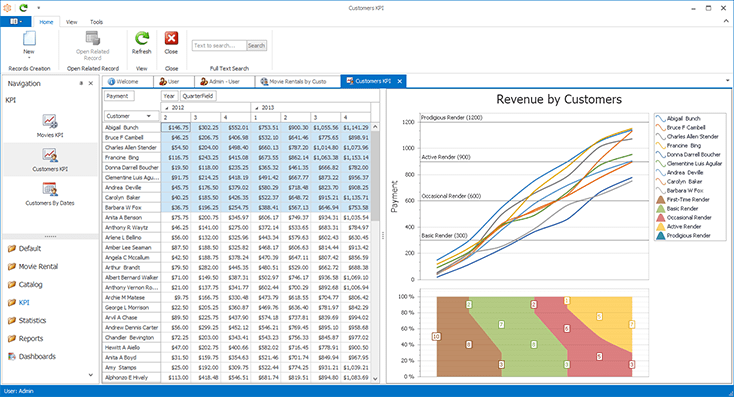Toggle Carolyn Baker legend entry

tap(679, 181)
